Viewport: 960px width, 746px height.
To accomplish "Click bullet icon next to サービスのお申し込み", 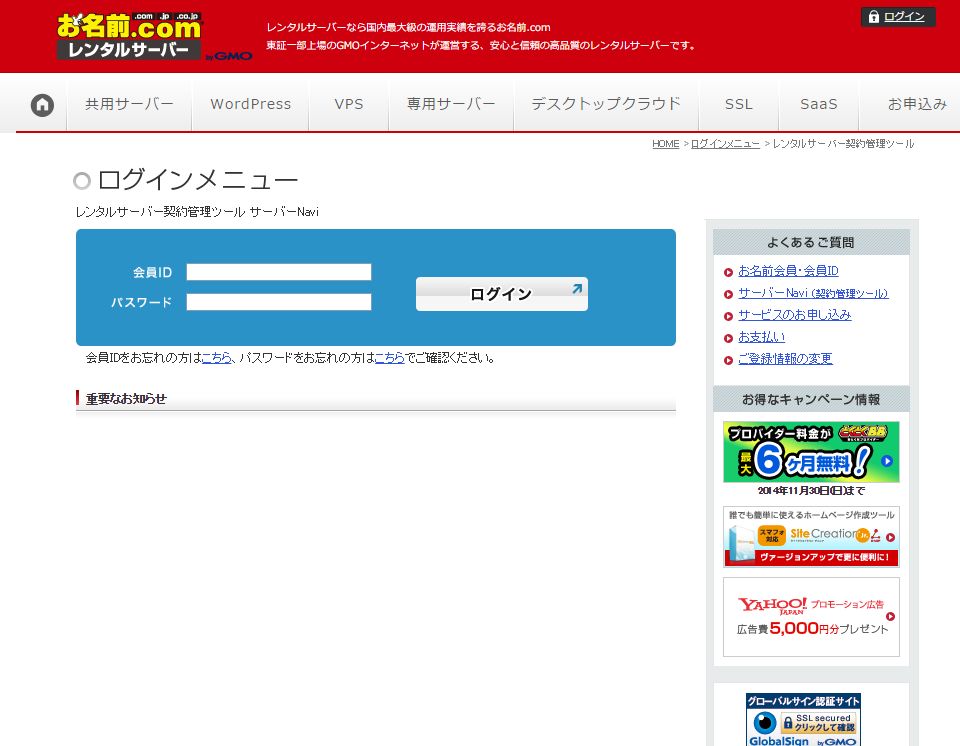I will tap(729, 316).
